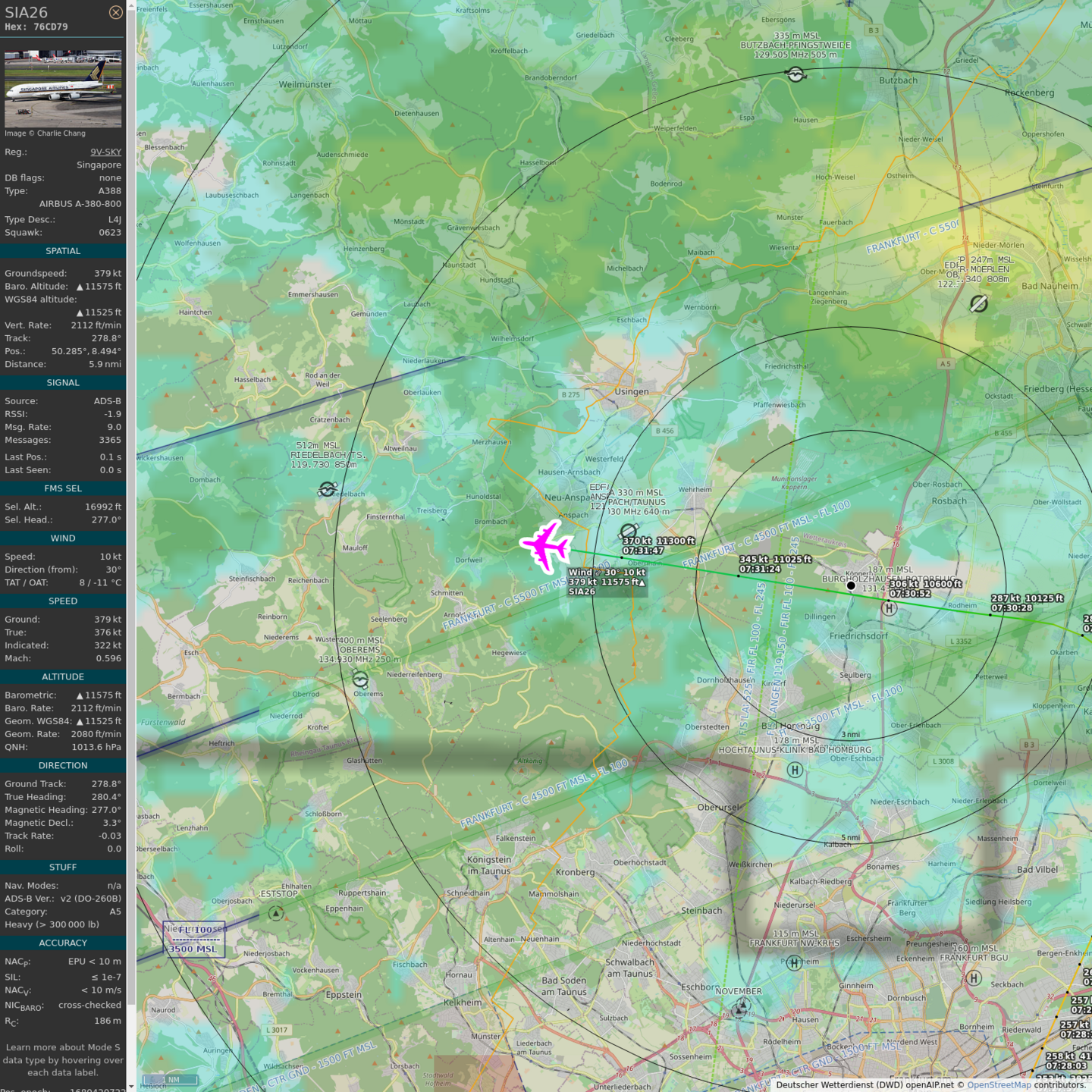Select the Oberems airfield symbol
The height and width of the screenshot is (1092, 1092).
(x=360, y=679)
